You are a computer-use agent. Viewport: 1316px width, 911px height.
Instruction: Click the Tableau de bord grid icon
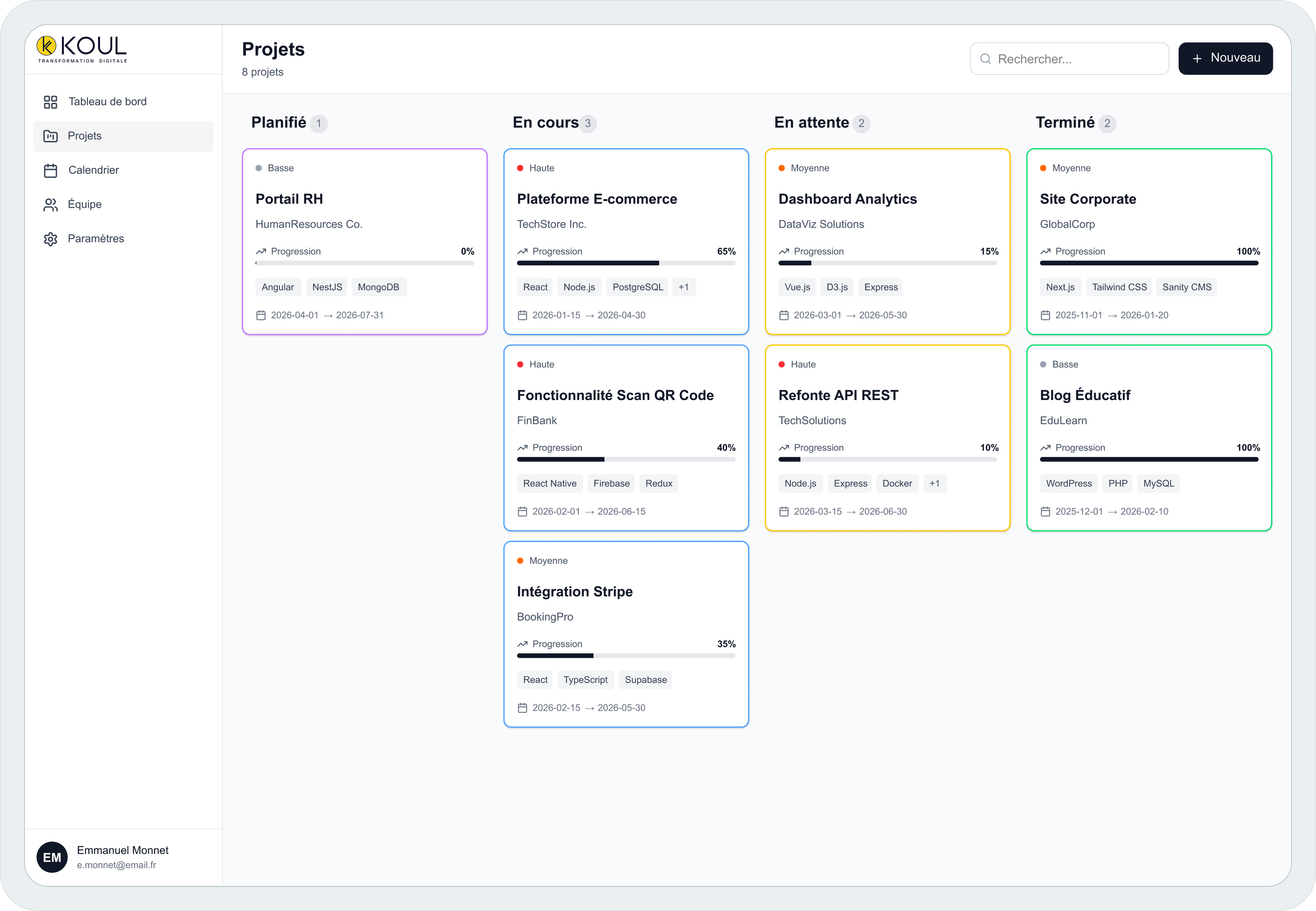(50, 102)
